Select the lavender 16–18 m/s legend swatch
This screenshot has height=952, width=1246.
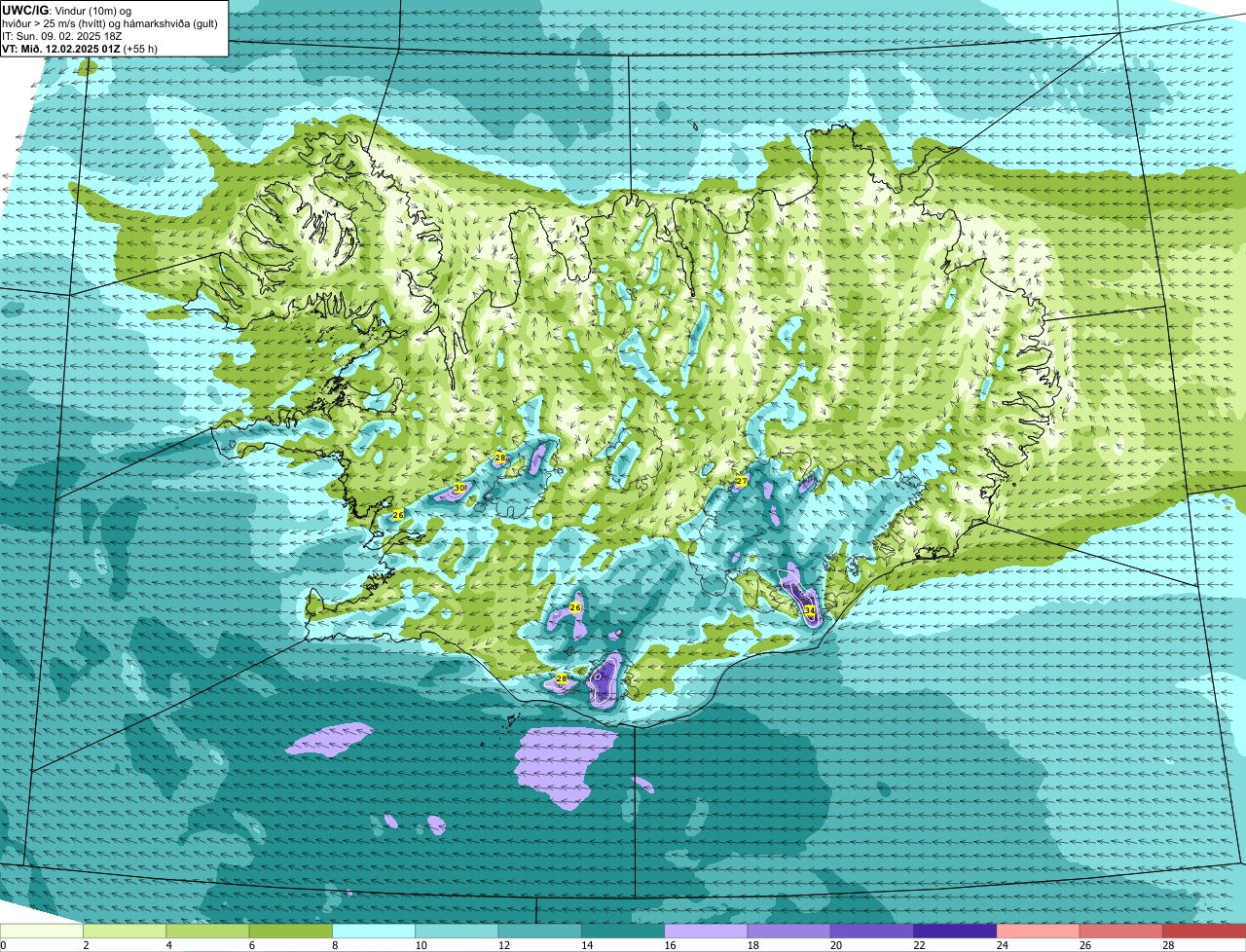(706, 931)
